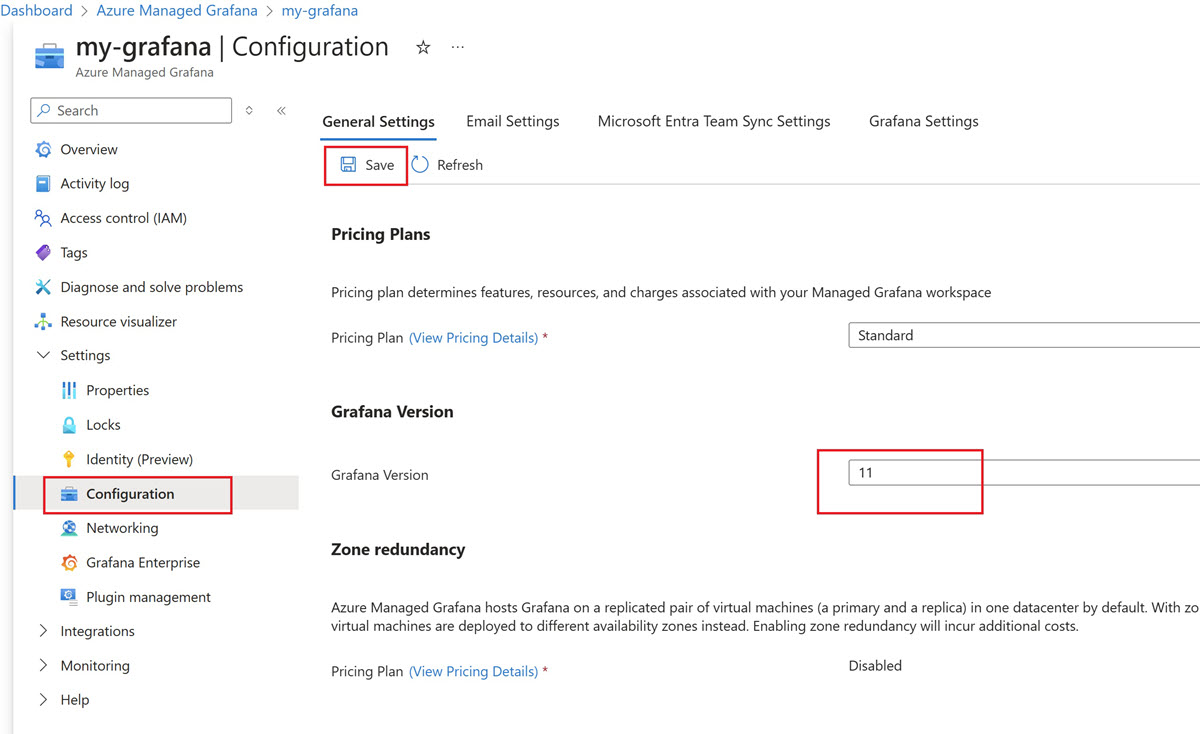1200x734 pixels.
Task: Collapse the Settings section
Action: [x=43, y=356]
